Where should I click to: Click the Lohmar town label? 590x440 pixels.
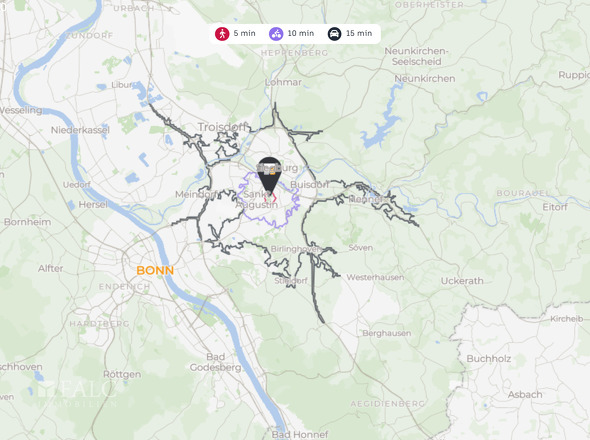point(283,82)
